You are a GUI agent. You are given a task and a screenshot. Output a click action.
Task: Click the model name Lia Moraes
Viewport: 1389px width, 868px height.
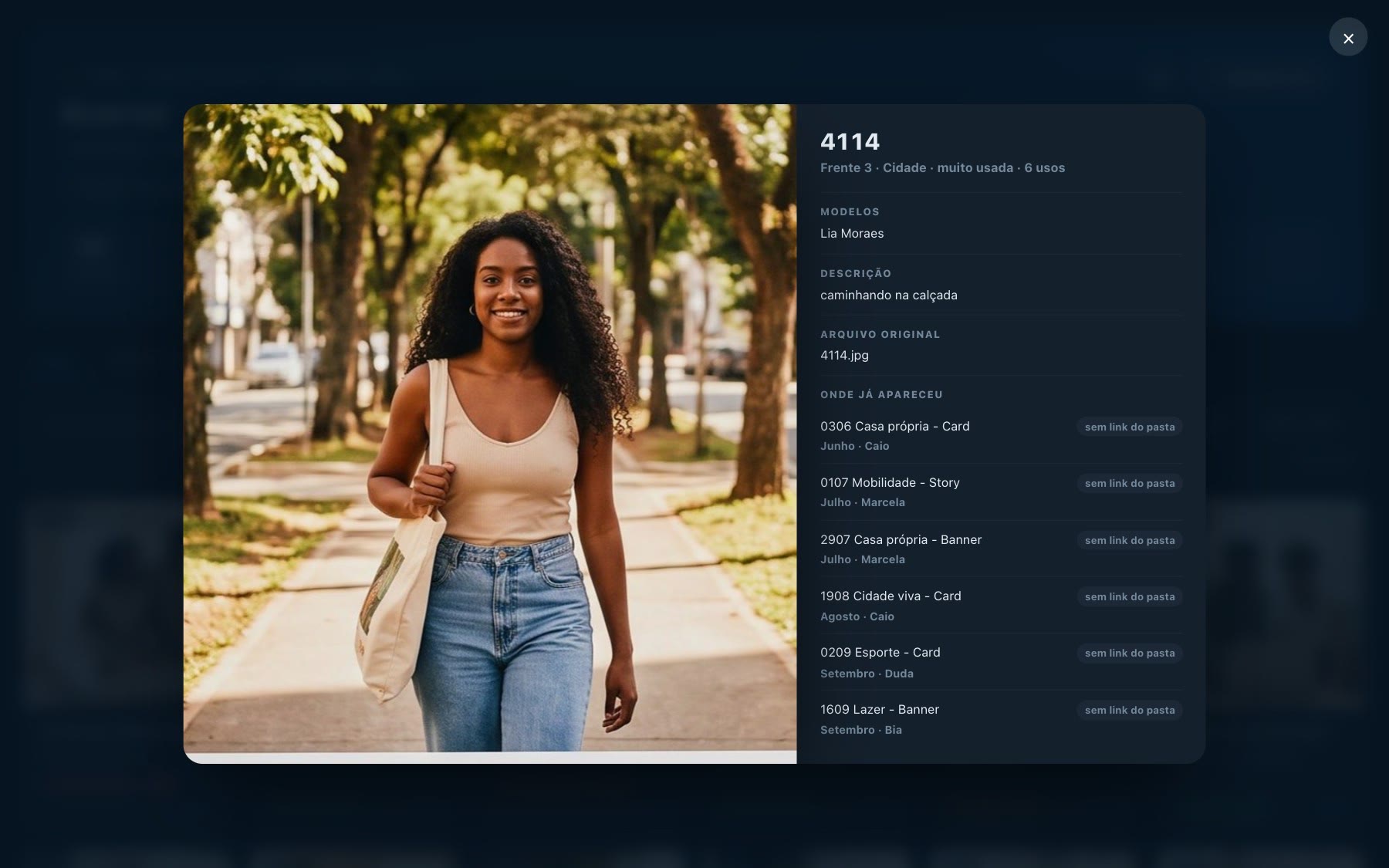(852, 233)
